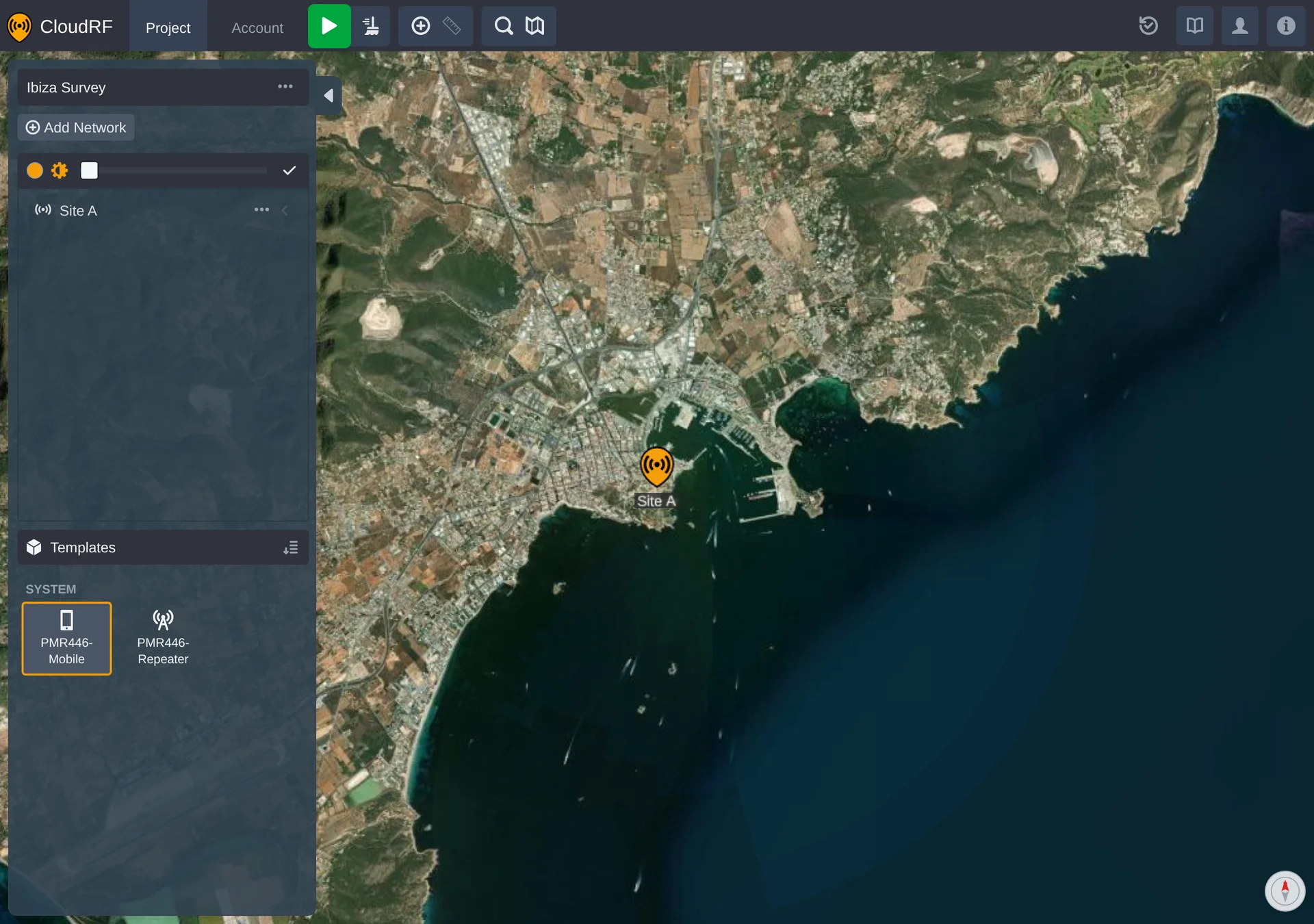Image resolution: width=1314 pixels, height=924 pixels.
Task: Click the orange network color dot
Action: click(x=34, y=170)
